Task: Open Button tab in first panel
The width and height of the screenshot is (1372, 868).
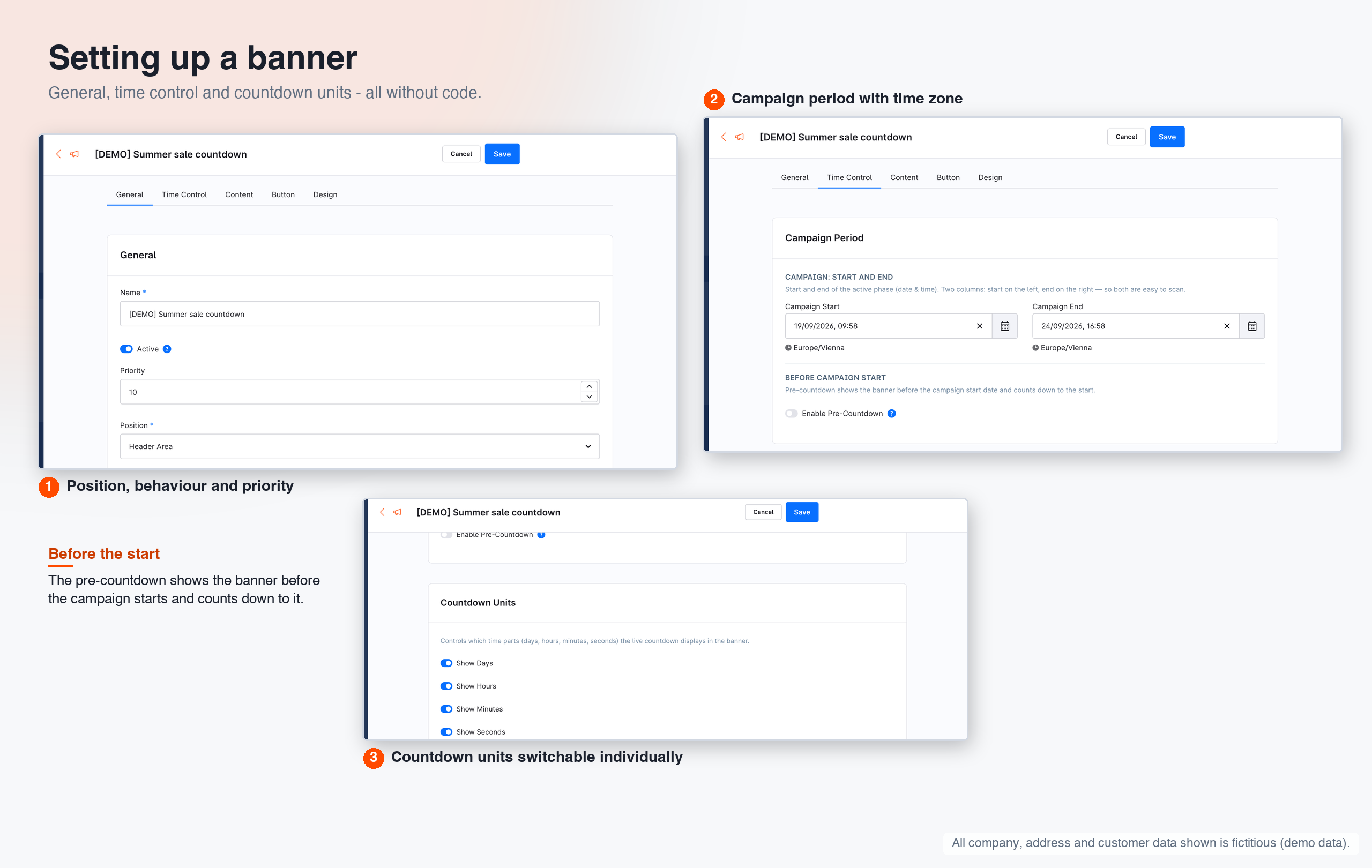Action: point(283,194)
